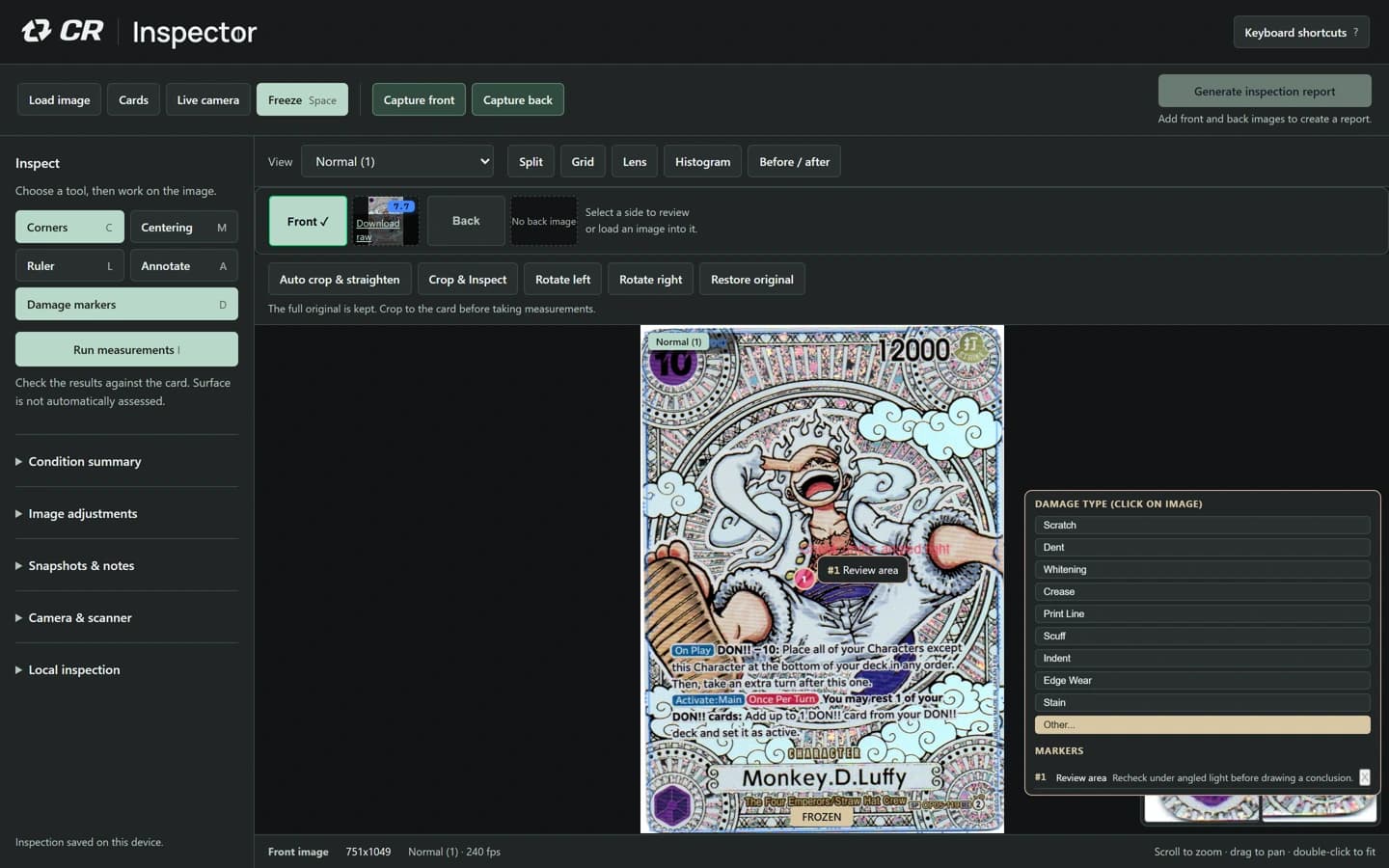This screenshot has height=868, width=1389.
Task: Select the Front side tab
Action: coord(308,221)
